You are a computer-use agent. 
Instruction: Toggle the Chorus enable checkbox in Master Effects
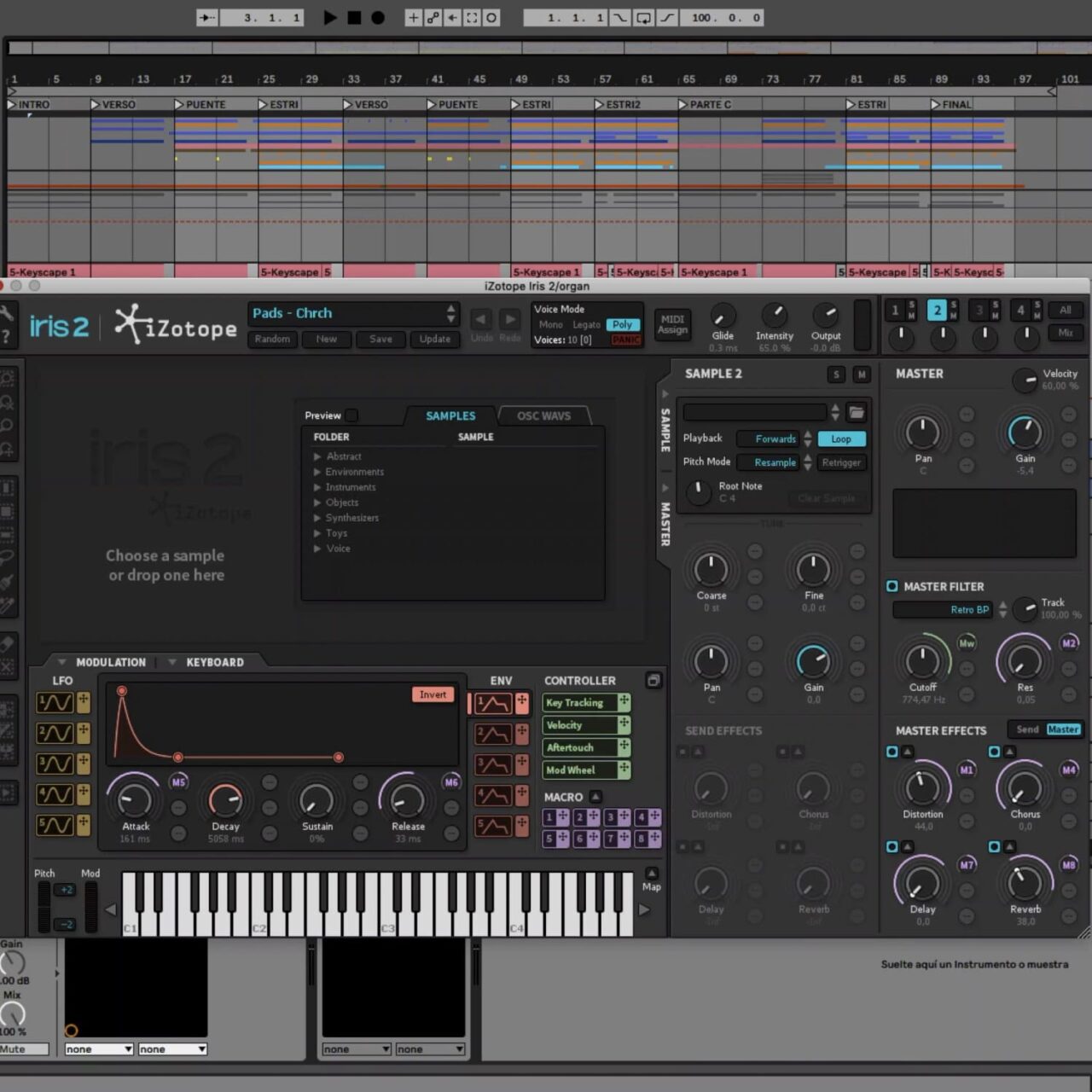pos(994,752)
